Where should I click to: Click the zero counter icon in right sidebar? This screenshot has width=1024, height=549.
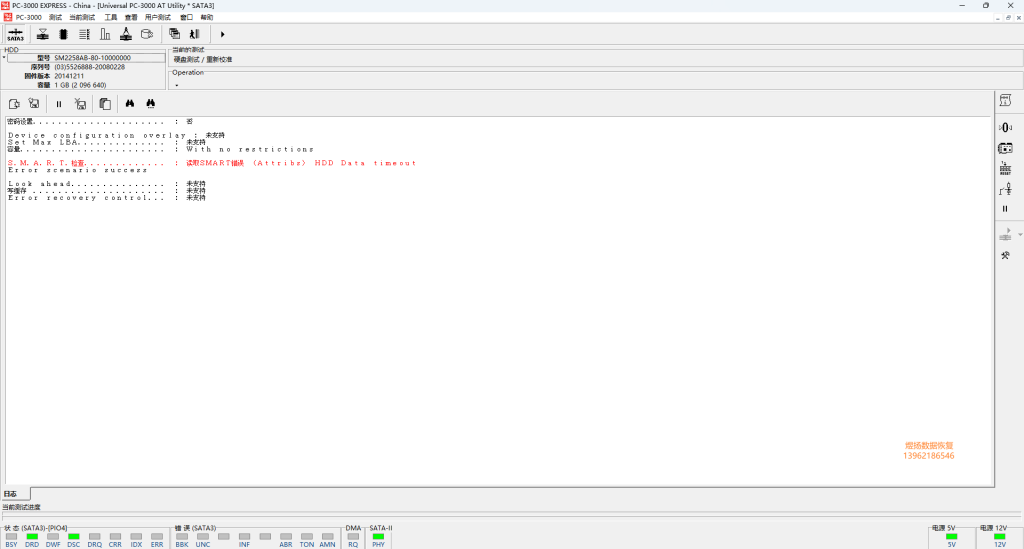1005,127
